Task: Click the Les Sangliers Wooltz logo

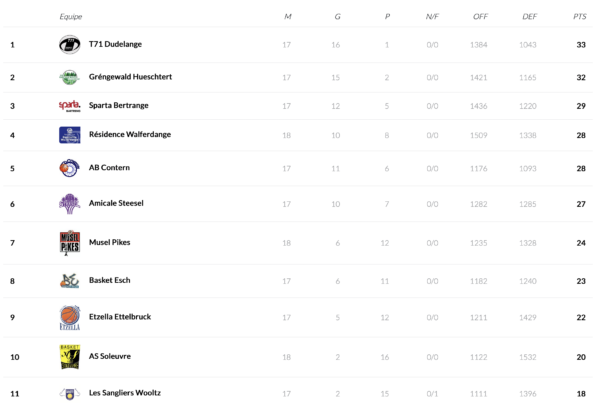Action: coord(69,393)
